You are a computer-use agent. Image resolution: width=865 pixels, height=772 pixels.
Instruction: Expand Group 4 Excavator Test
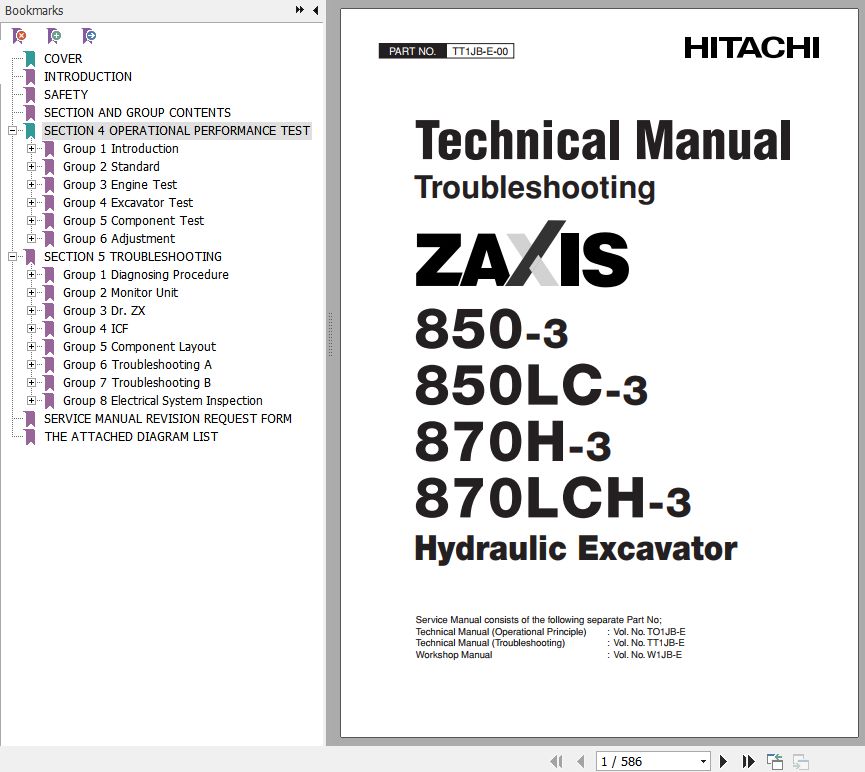[31, 203]
